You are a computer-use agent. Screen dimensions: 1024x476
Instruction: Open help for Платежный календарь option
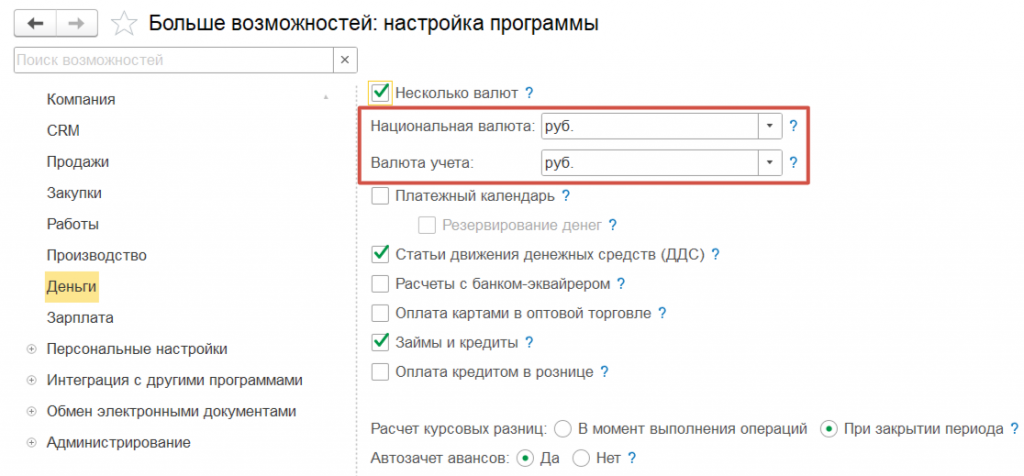[x=565, y=196]
